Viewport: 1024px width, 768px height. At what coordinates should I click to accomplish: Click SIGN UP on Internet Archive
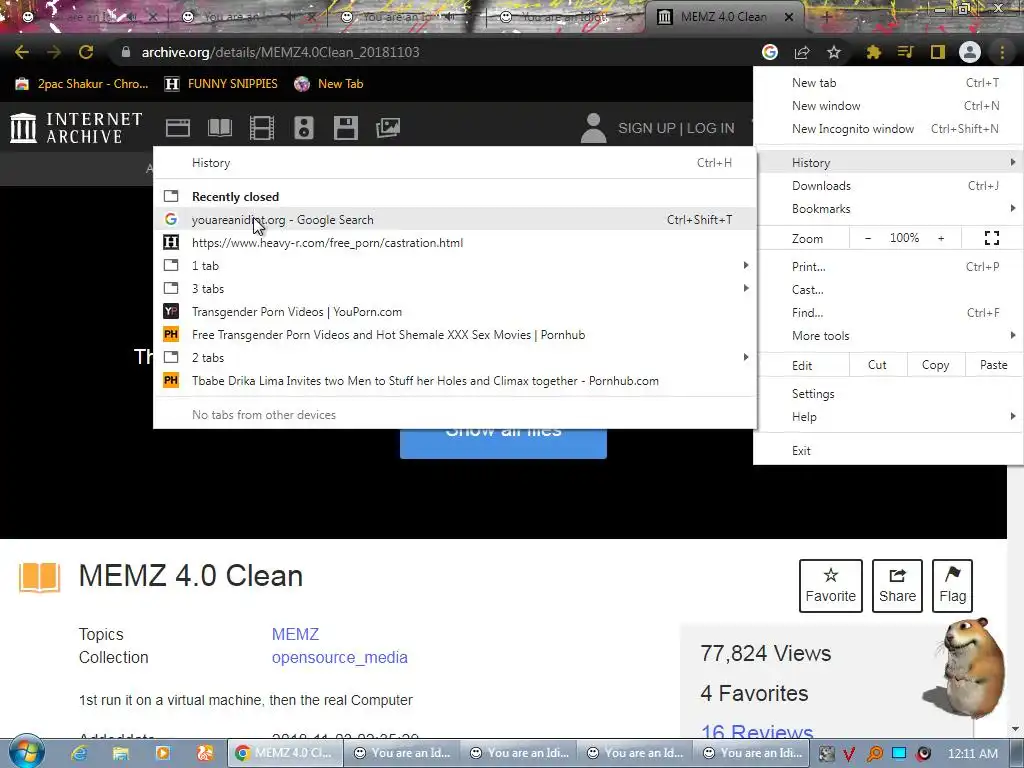(647, 128)
